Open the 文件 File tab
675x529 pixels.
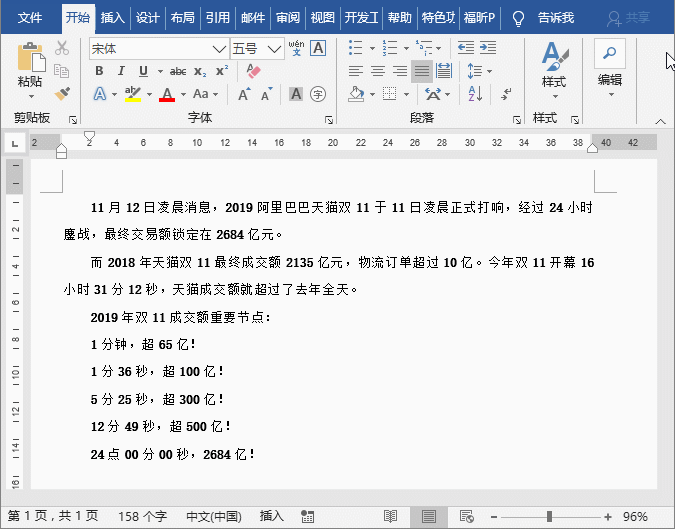point(30,18)
